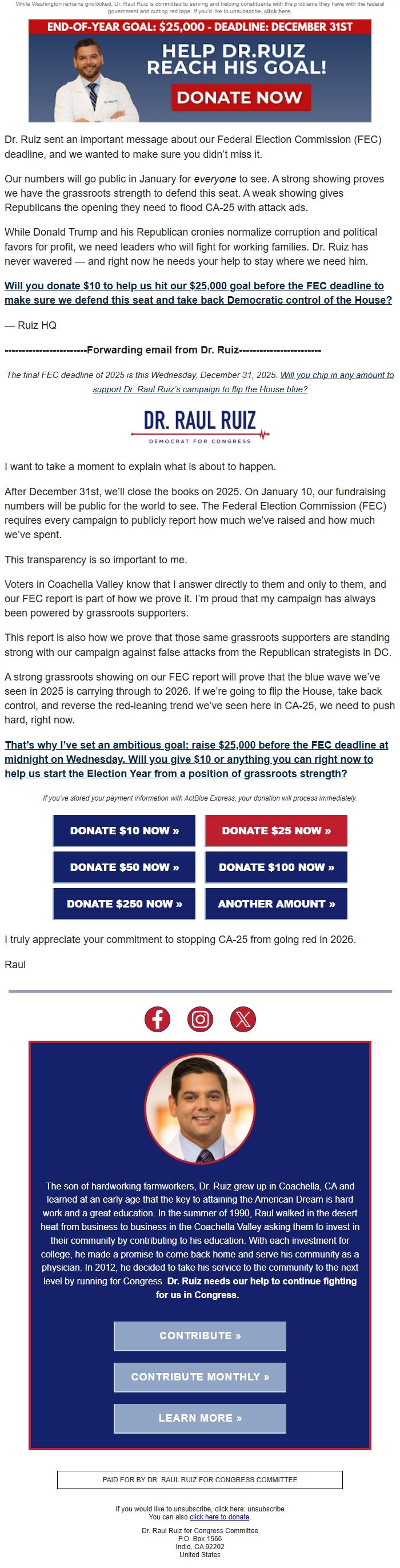Select the DONATE $50 NOW button

click(x=124, y=867)
